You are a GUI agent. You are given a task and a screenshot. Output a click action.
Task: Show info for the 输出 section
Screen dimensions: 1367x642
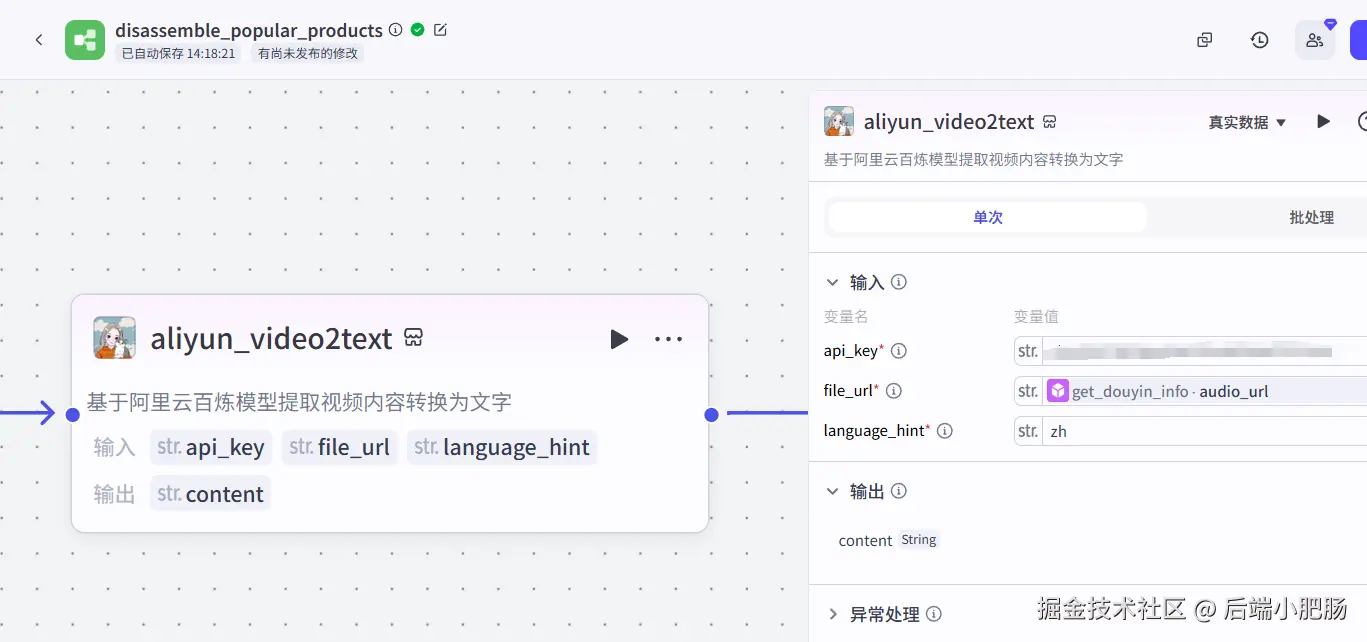[899, 491]
